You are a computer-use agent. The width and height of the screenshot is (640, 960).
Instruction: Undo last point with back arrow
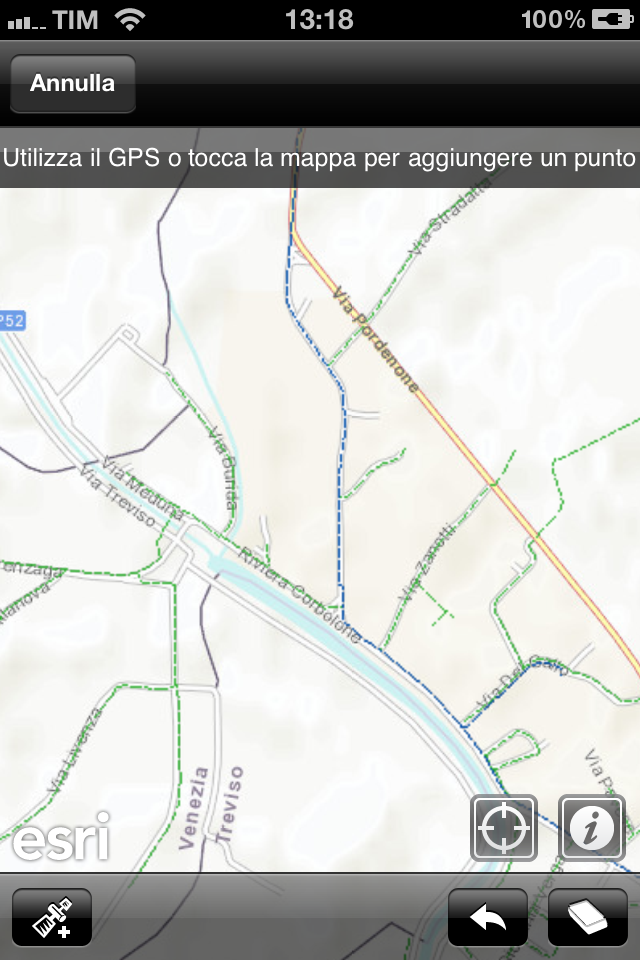point(488,917)
